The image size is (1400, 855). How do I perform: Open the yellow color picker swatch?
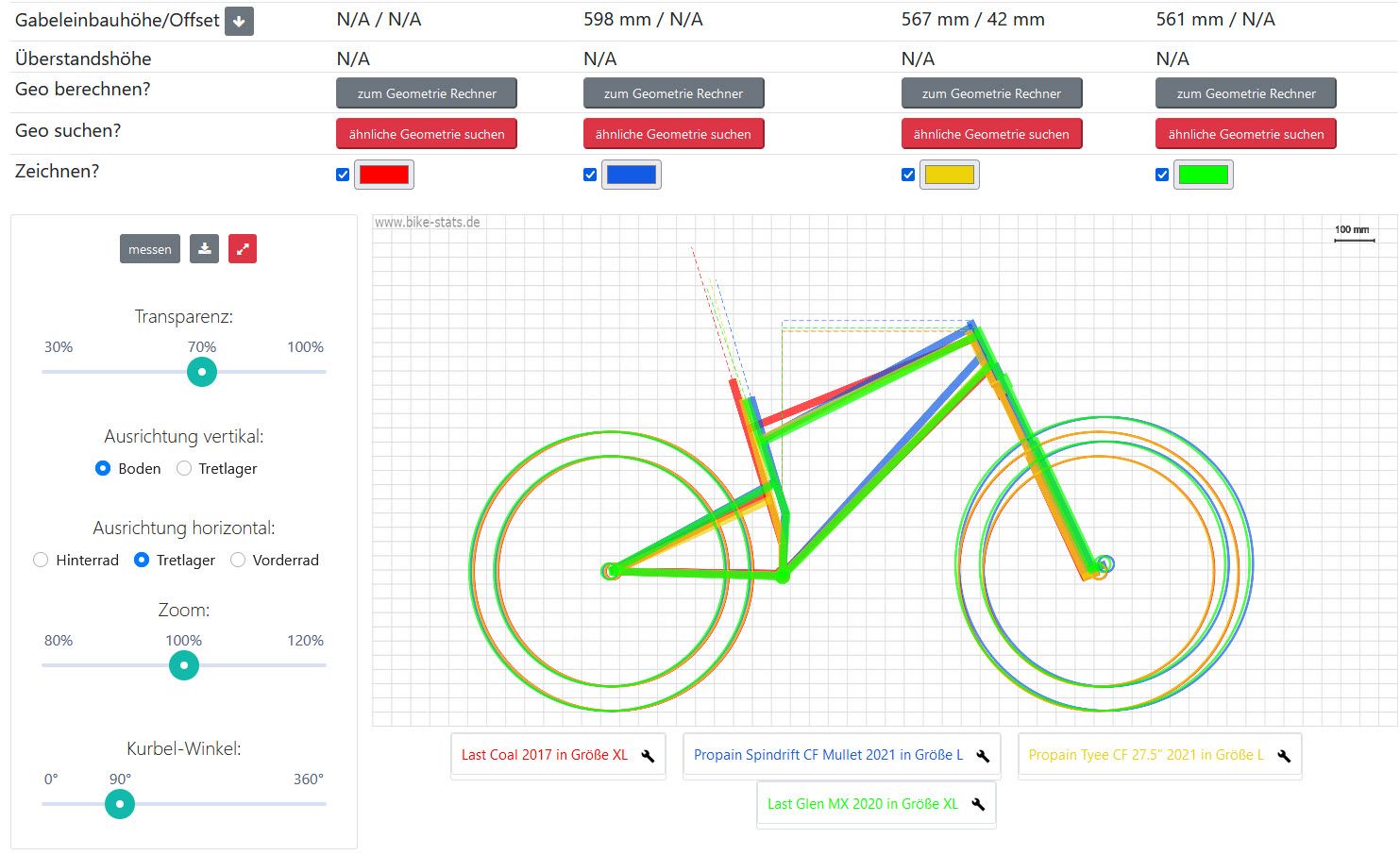pos(949,175)
